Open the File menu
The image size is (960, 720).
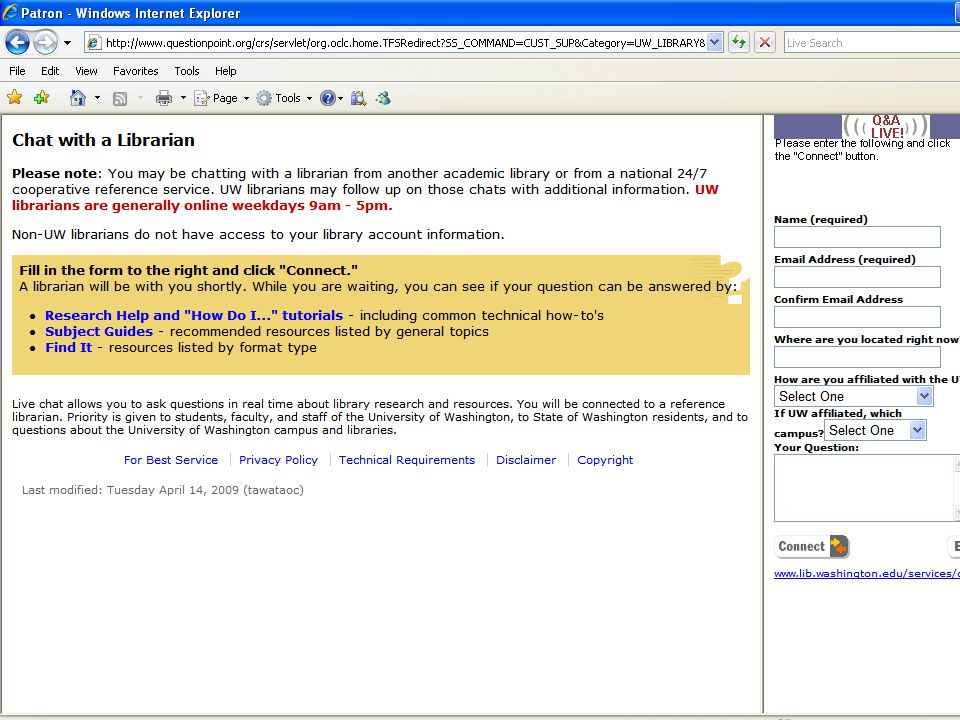click(x=17, y=71)
